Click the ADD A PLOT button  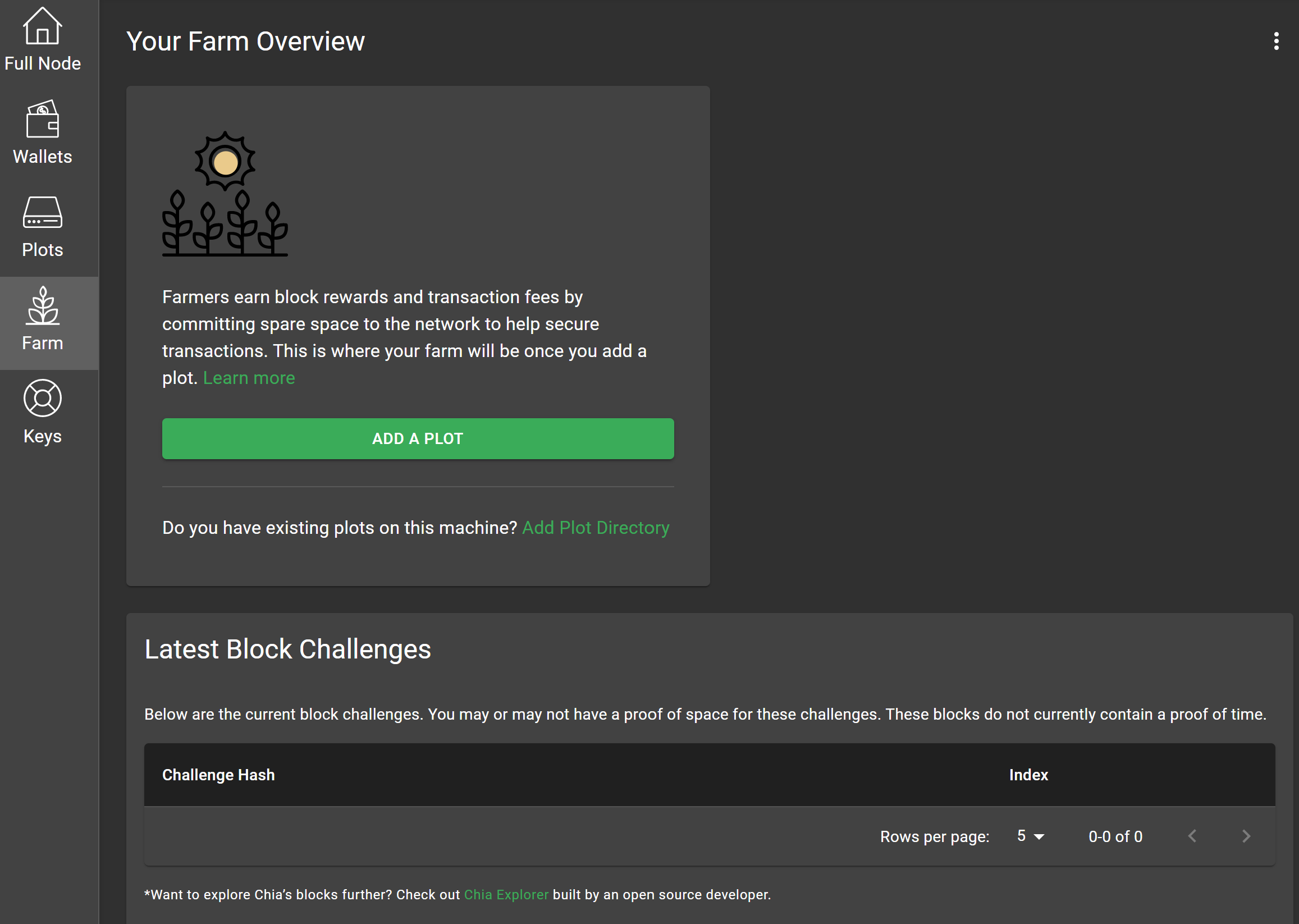point(418,438)
